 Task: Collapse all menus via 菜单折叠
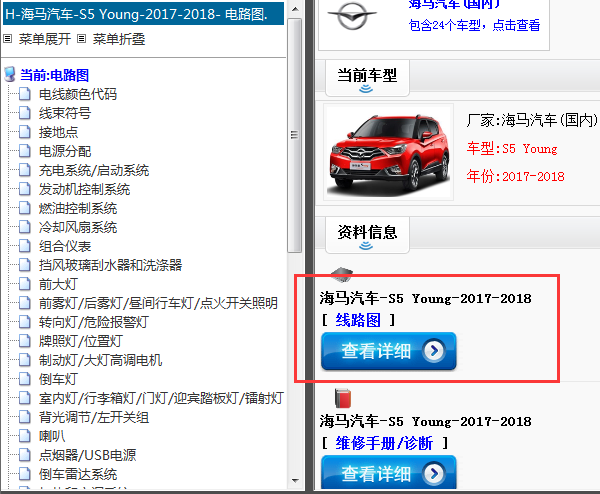pyautogui.click(x=119, y=39)
